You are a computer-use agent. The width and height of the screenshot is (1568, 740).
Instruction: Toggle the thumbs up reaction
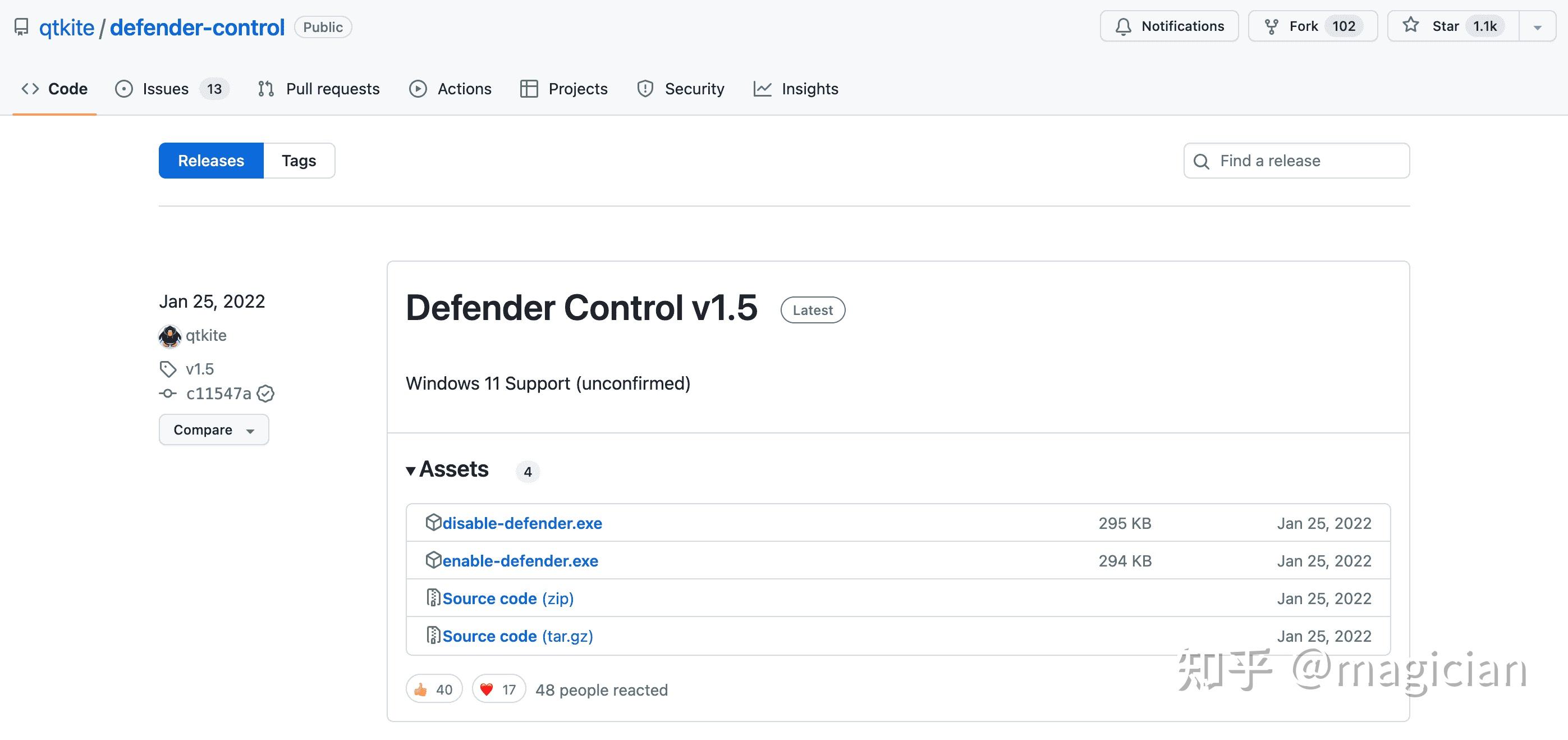click(433, 689)
